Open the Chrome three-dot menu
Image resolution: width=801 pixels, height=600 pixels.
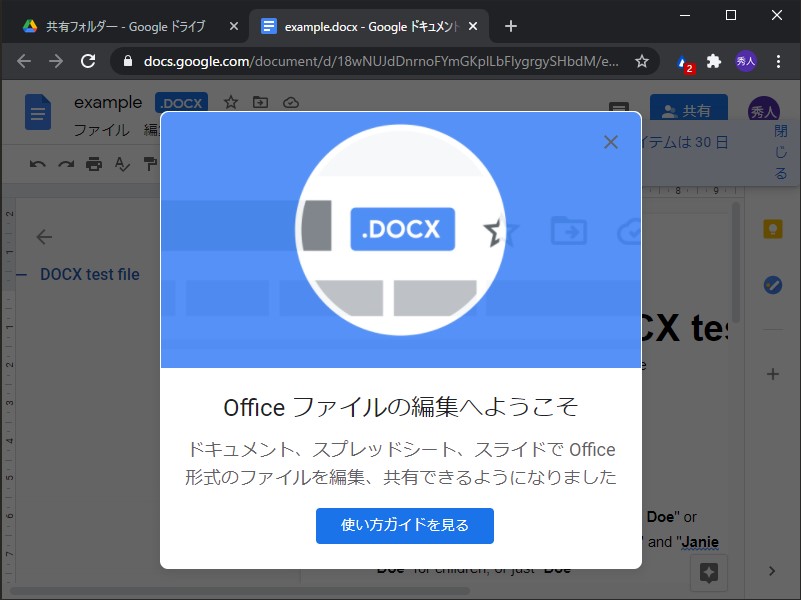click(778, 62)
